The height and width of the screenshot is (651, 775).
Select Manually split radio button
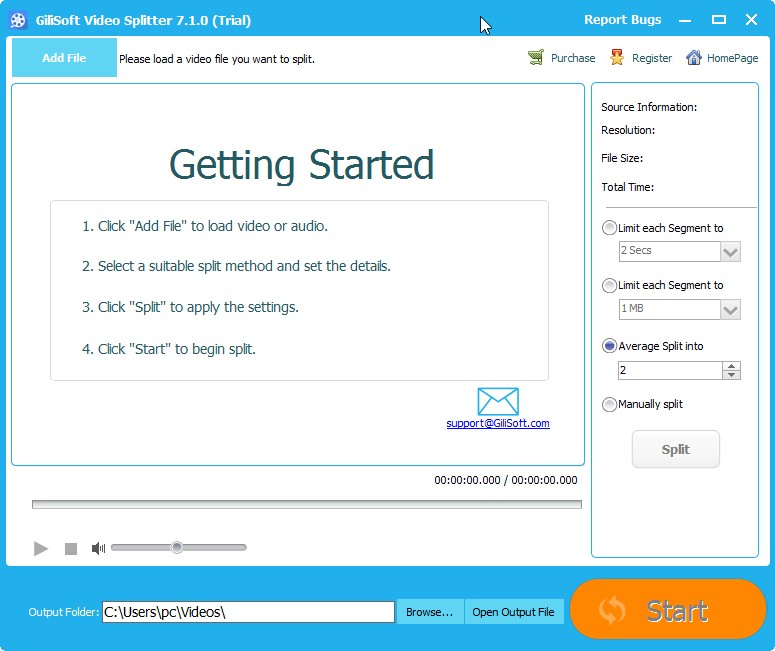pos(609,404)
